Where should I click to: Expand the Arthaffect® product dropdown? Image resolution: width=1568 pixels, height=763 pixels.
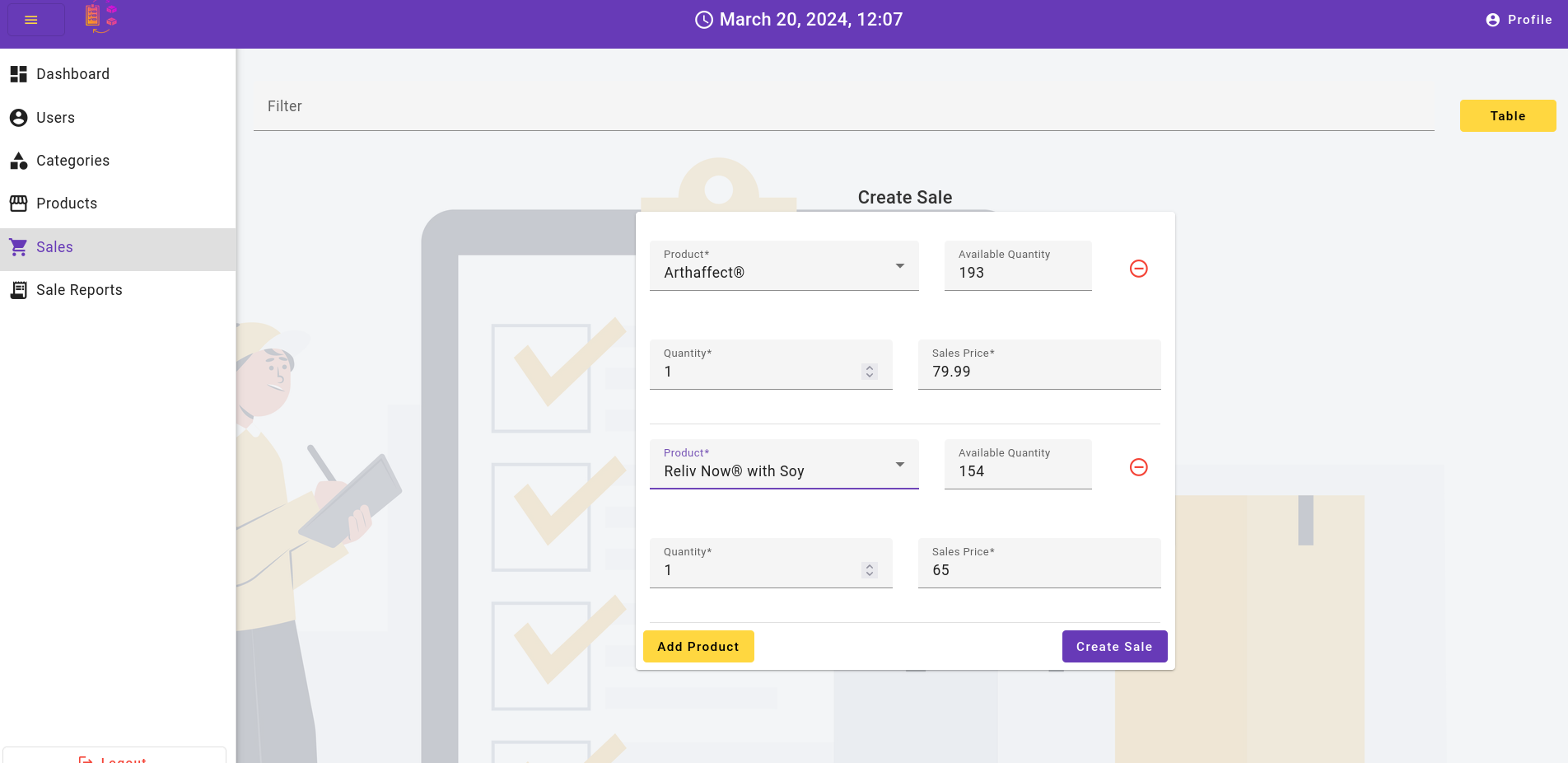(784, 265)
